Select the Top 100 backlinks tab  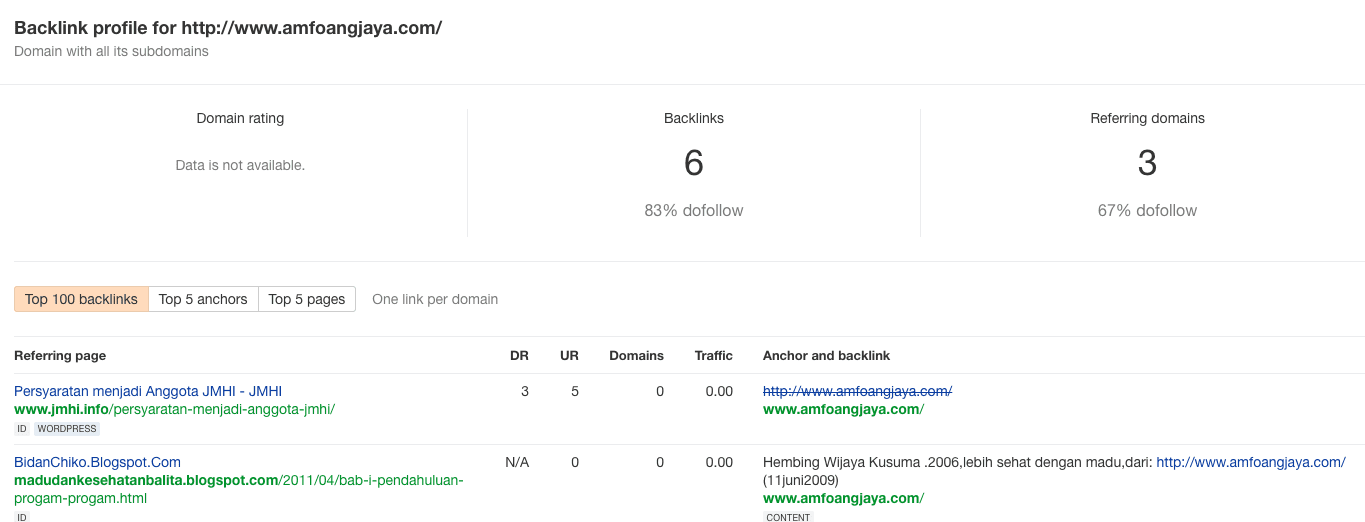tap(81, 299)
